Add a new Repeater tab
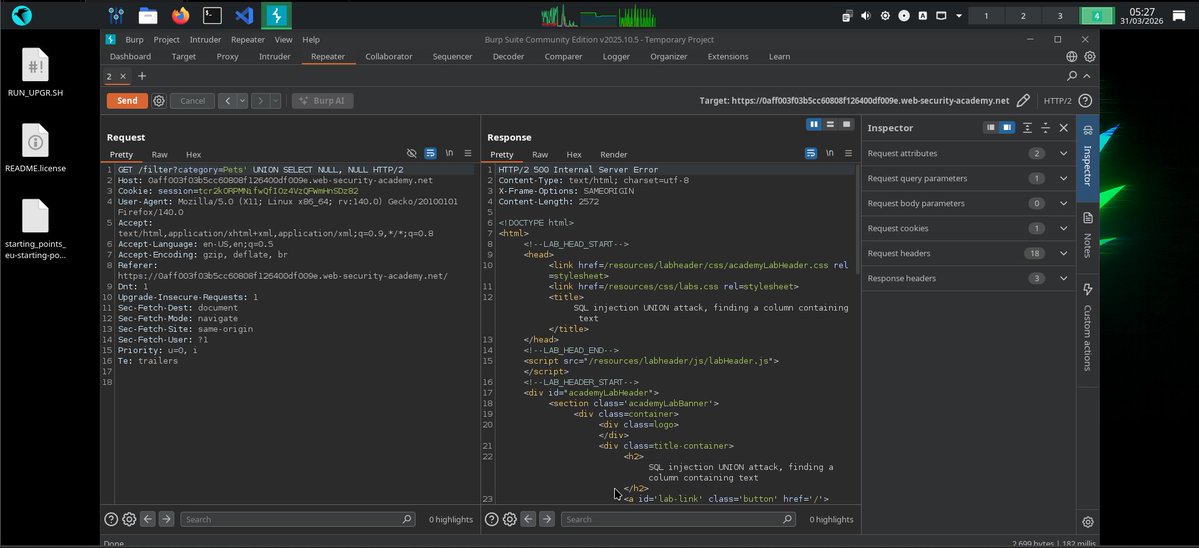The height and width of the screenshot is (548, 1199). pyautogui.click(x=141, y=76)
